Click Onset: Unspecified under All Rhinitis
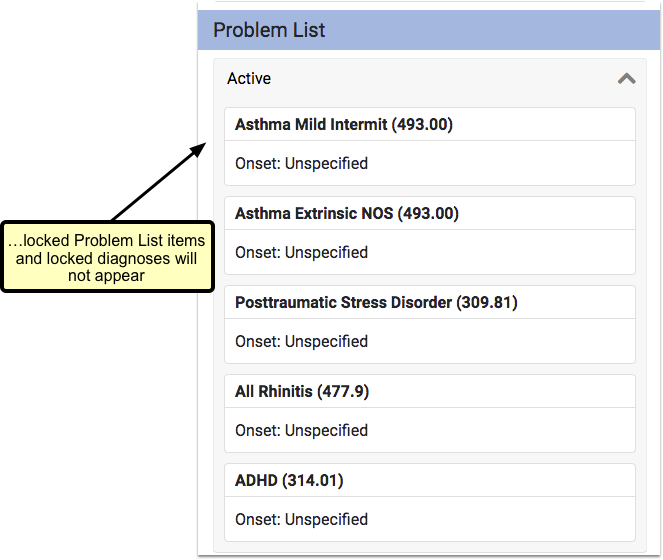 [x=301, y=431]
